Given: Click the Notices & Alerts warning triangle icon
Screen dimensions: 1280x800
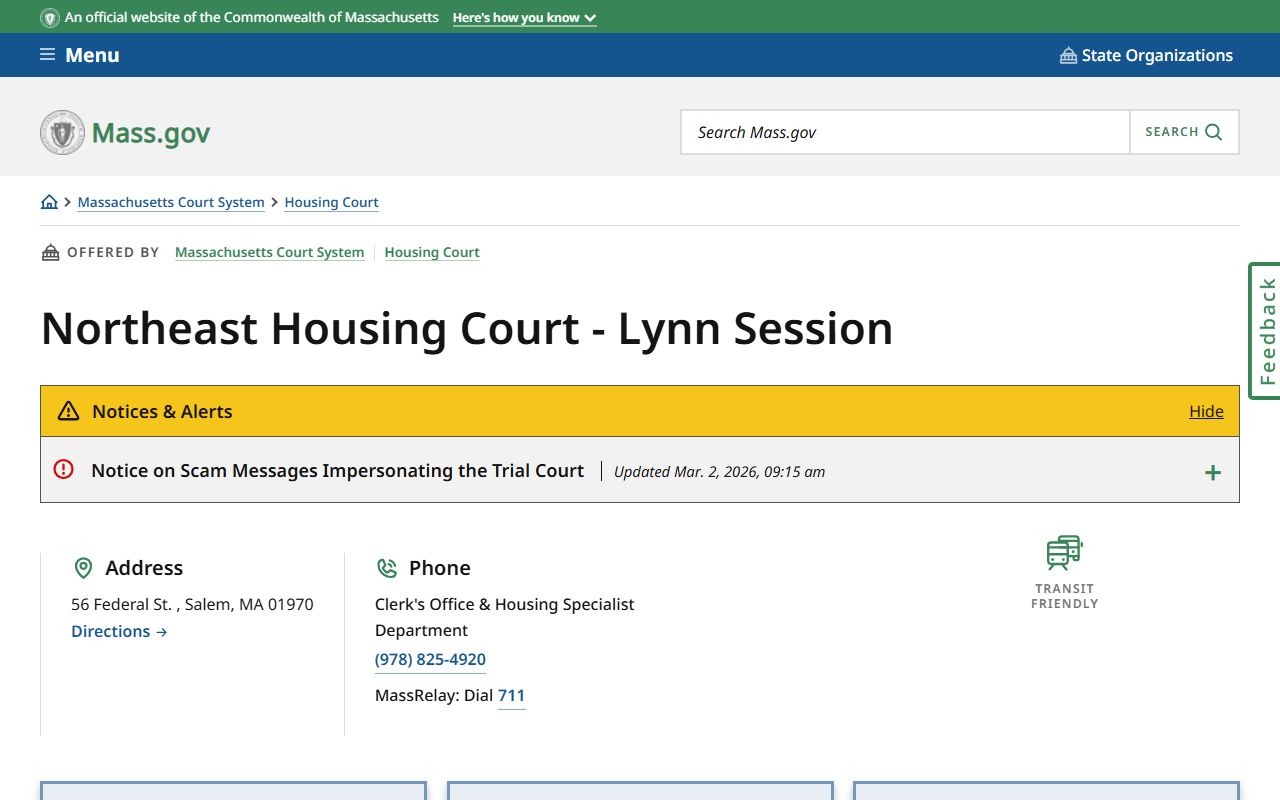Looking at the screenshot, I should click(68, 411).
